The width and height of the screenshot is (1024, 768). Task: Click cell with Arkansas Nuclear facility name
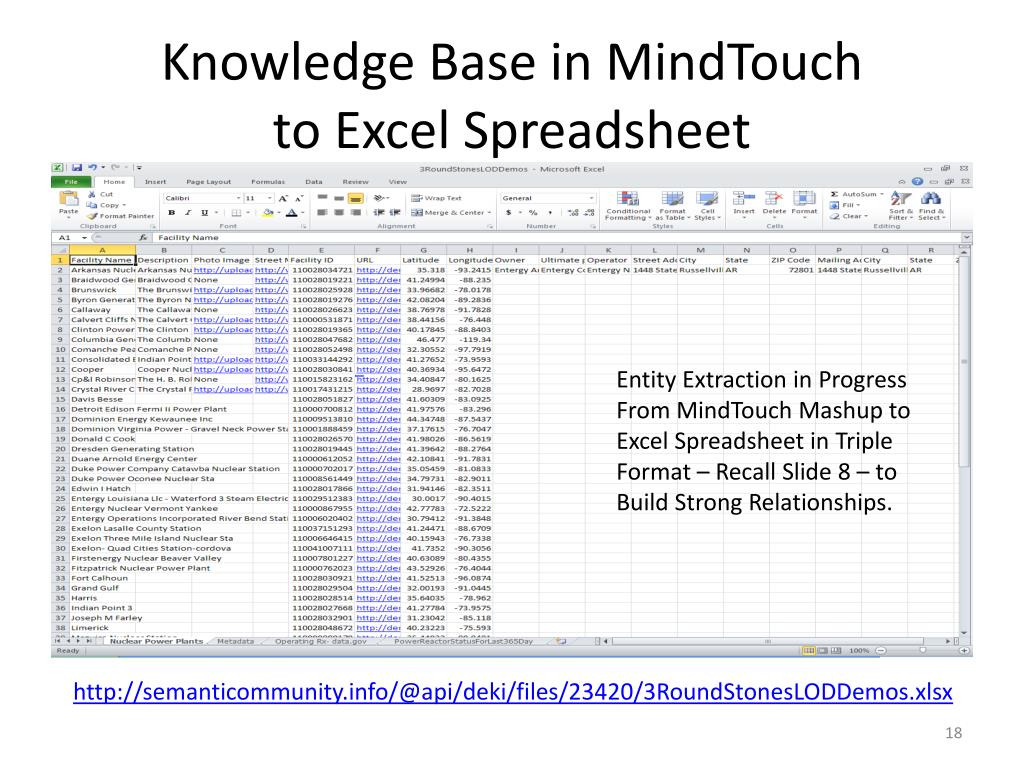[x=103, y=270]
